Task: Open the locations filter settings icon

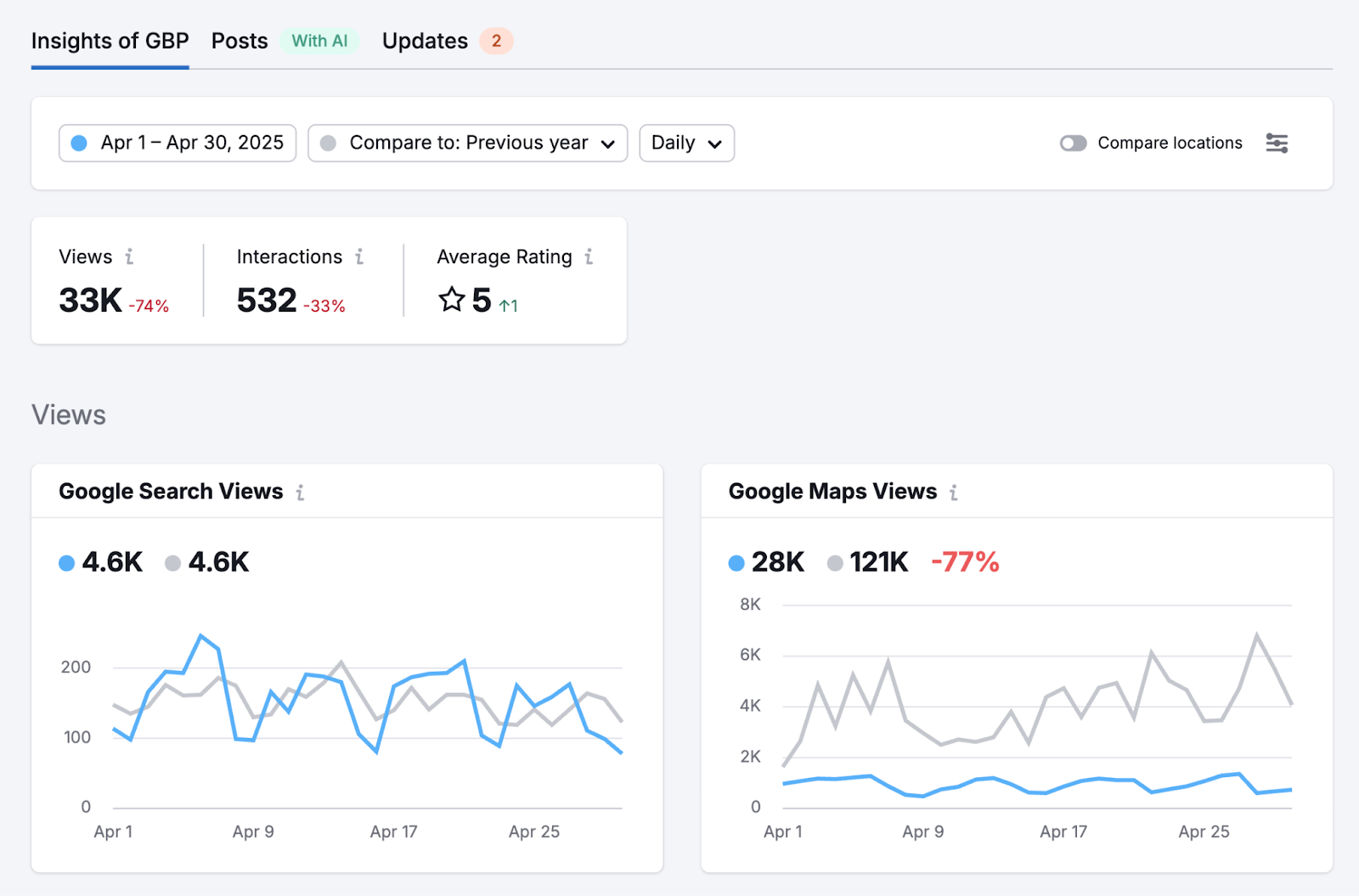Action: coord(1277,143)
